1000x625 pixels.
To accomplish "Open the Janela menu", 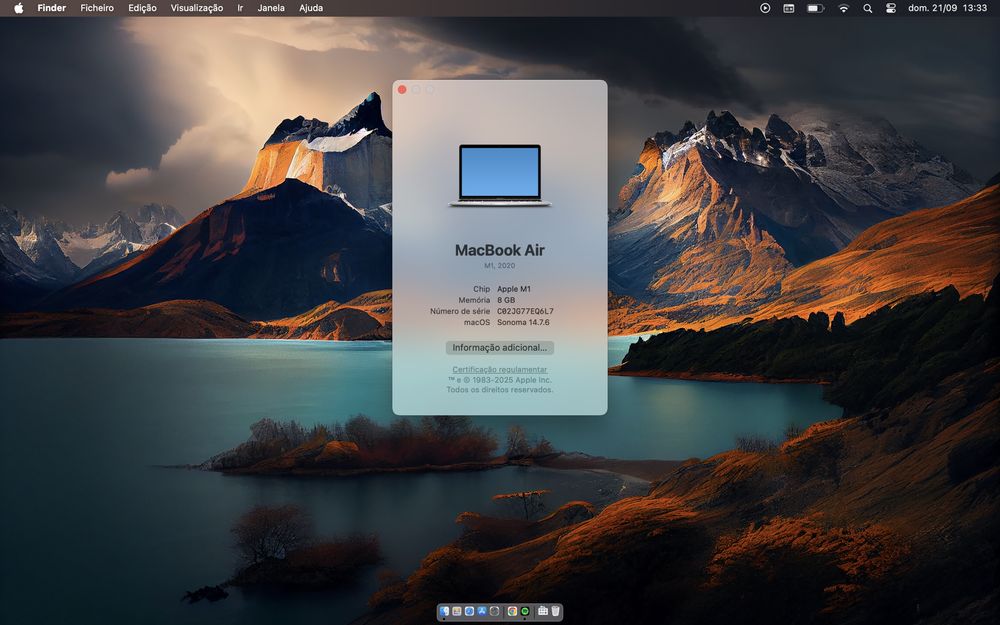I will tap(271, 8).
